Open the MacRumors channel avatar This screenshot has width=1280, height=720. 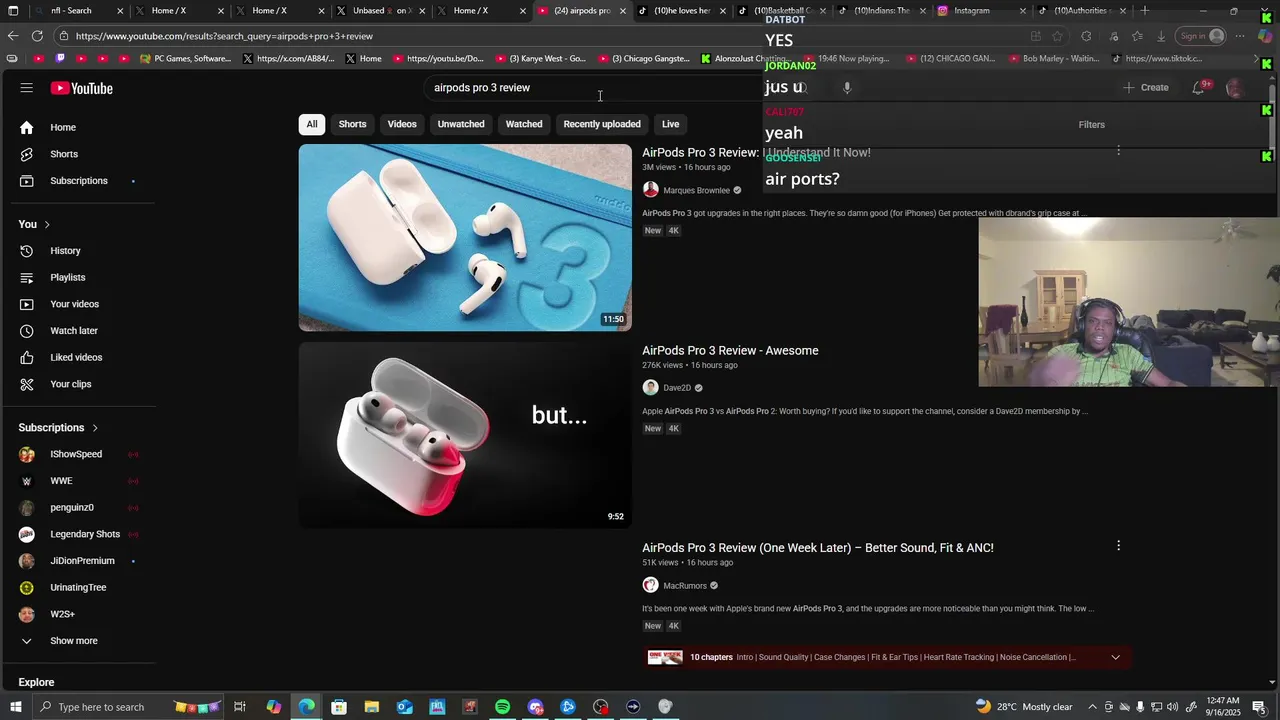(x=651, y=585)
